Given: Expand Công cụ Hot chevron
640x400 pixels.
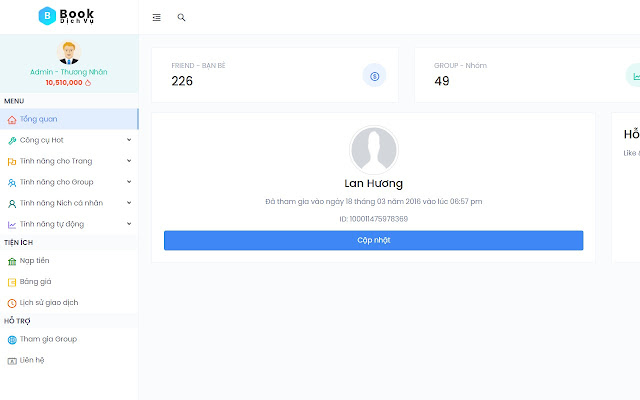Looking at the screenshot, I should 129,140.
